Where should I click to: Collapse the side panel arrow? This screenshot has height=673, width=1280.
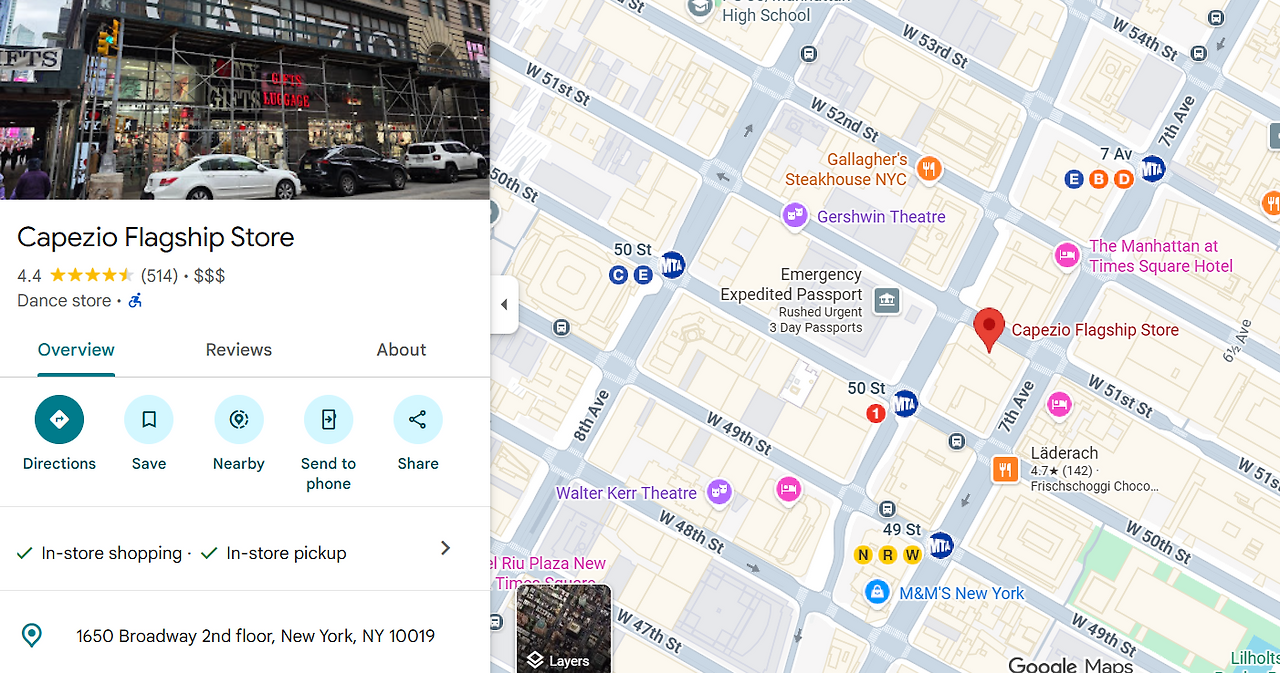point(504,304)
